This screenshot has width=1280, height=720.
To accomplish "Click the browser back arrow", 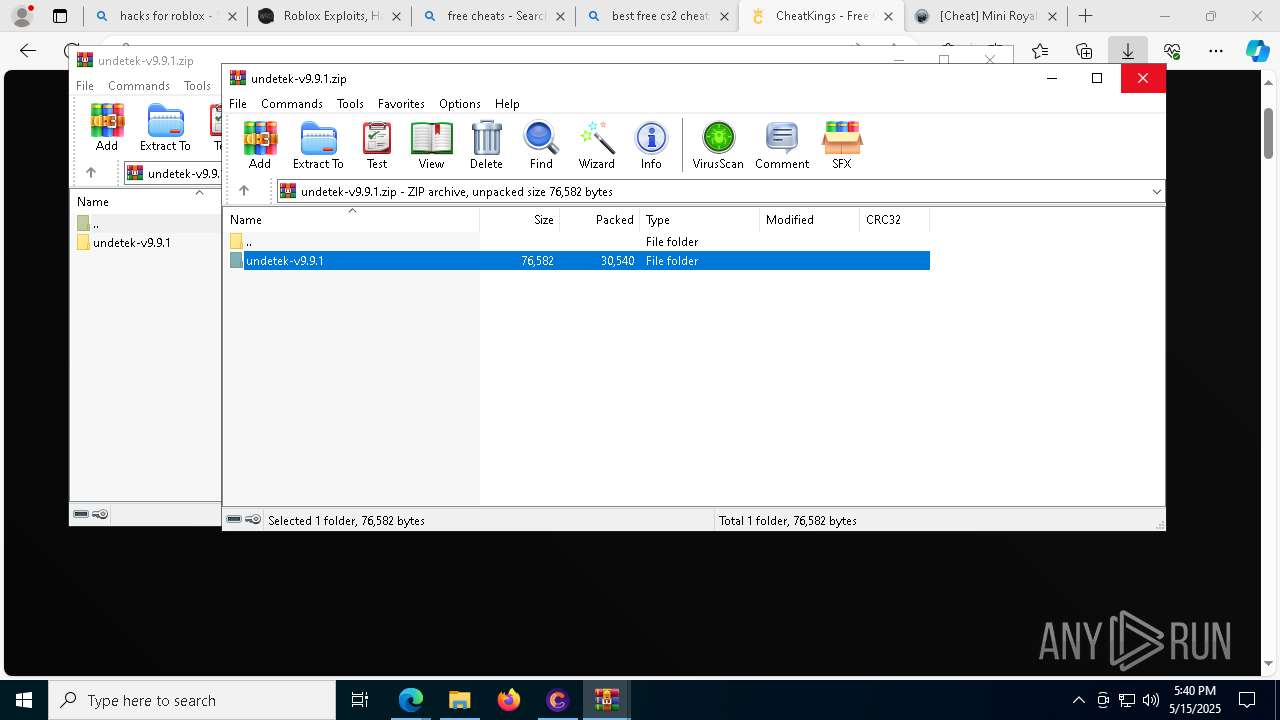I will point(28,51).
